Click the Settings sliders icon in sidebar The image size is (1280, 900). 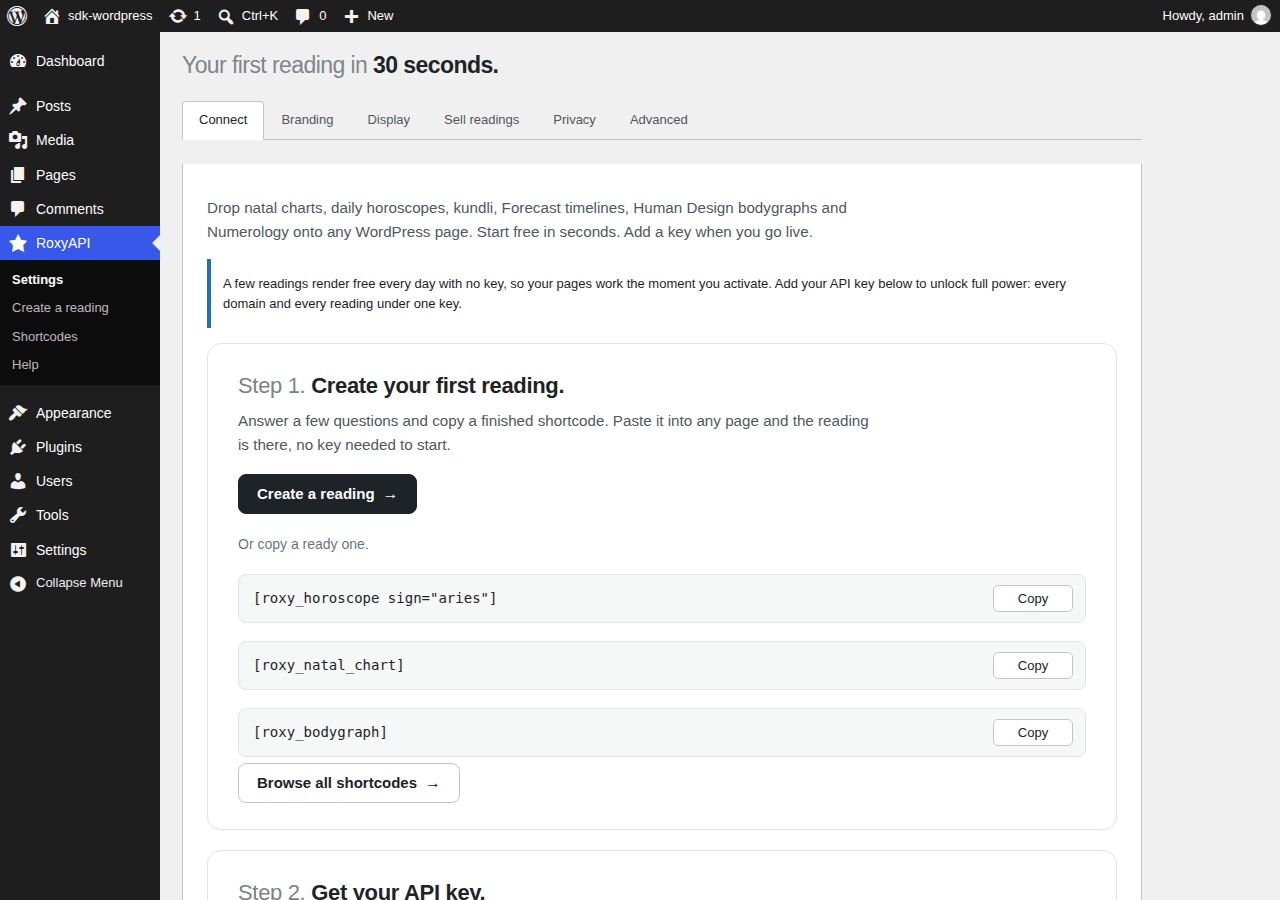coord(18,550)
